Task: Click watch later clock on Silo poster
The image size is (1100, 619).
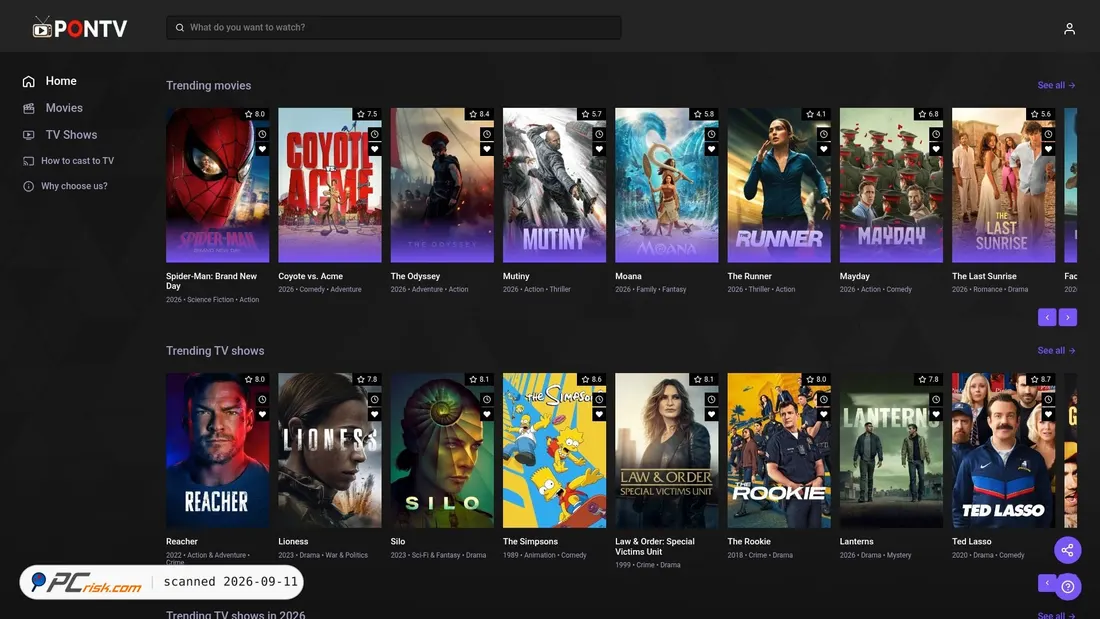Action: point(486,399)
